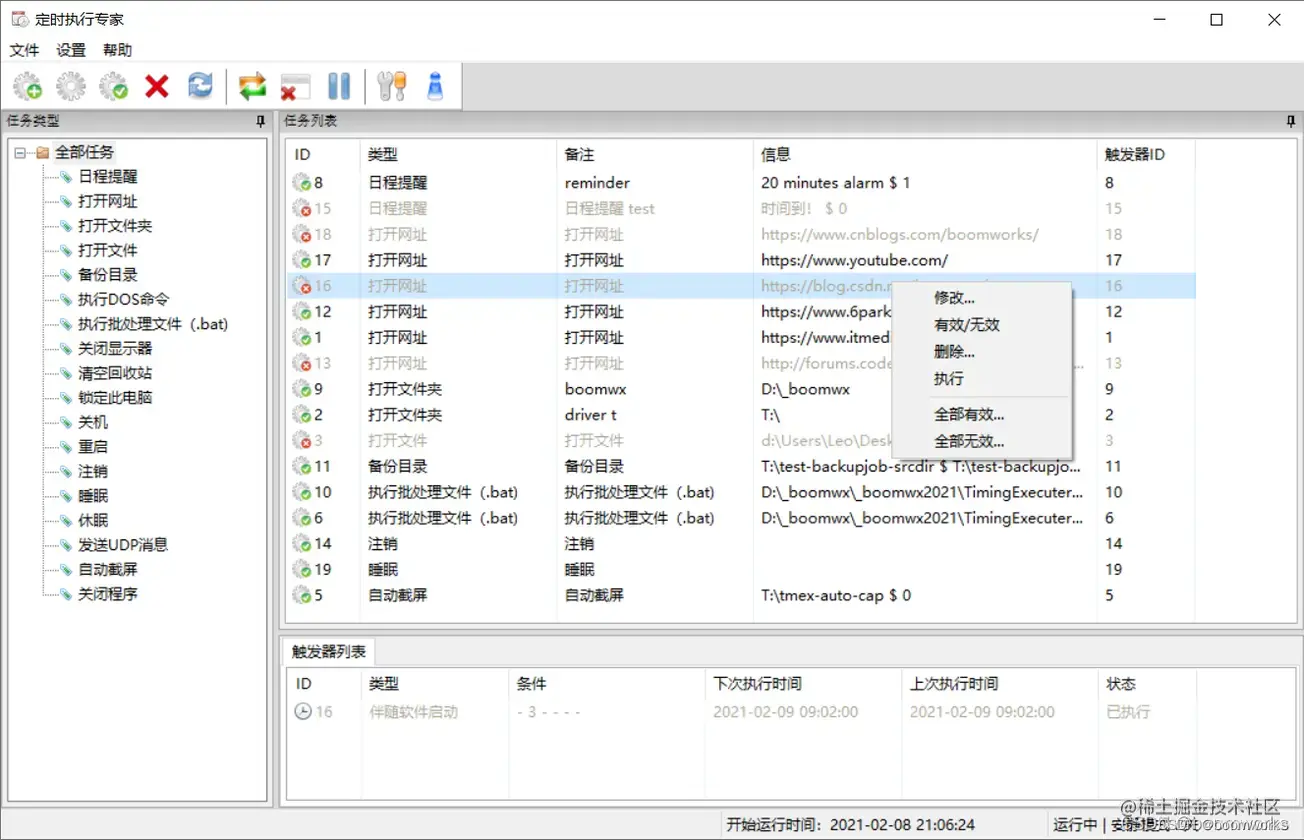Click the status icon of task 12

[x=301, y=312]
